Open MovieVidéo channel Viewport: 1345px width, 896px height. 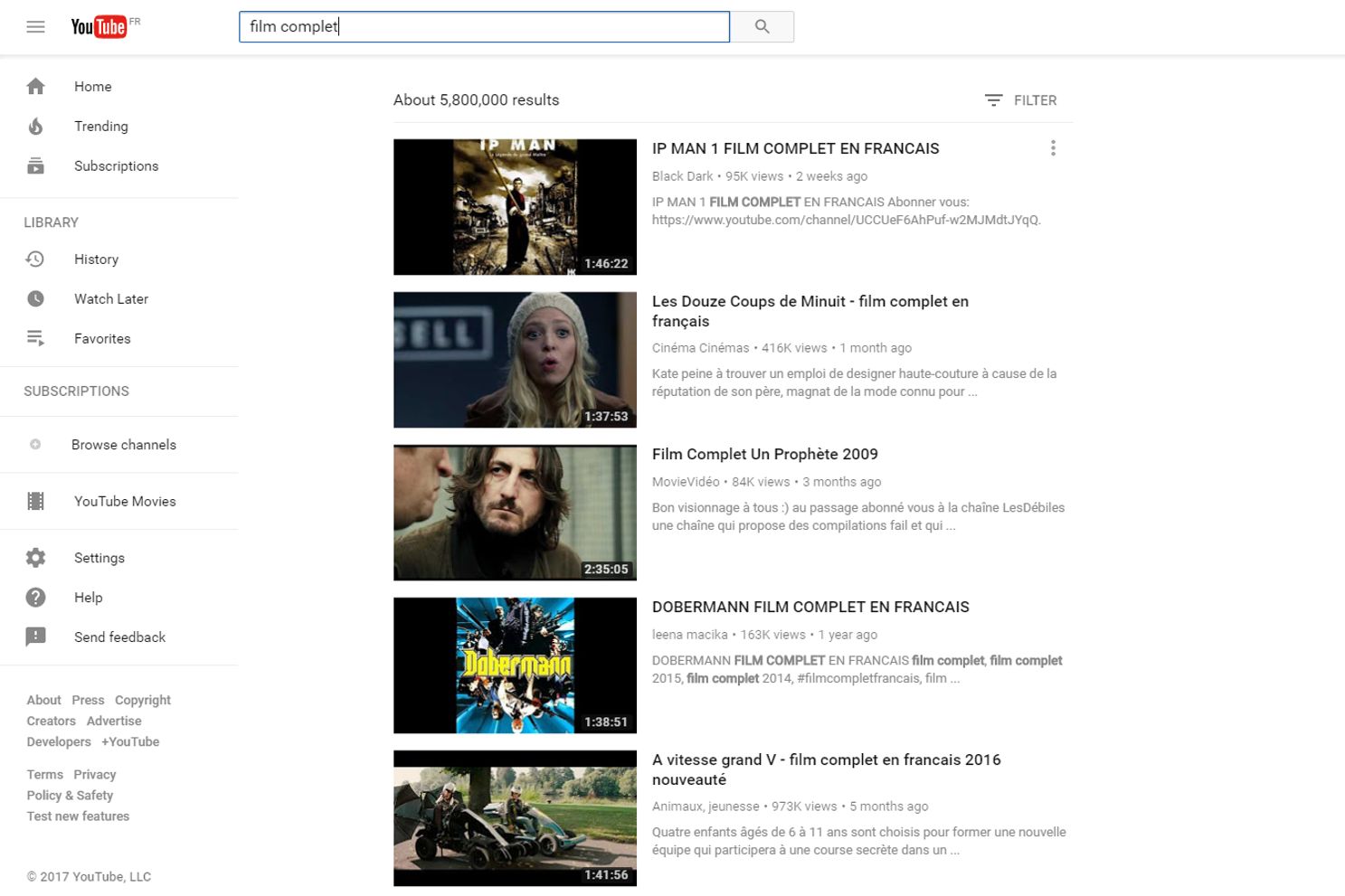(x=686, y=482)
